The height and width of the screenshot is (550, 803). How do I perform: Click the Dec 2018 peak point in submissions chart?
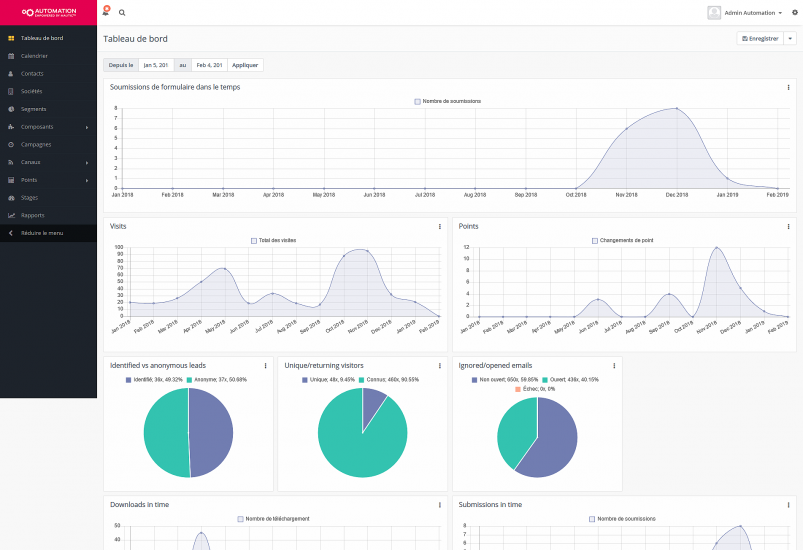click(x=677, y=109)
